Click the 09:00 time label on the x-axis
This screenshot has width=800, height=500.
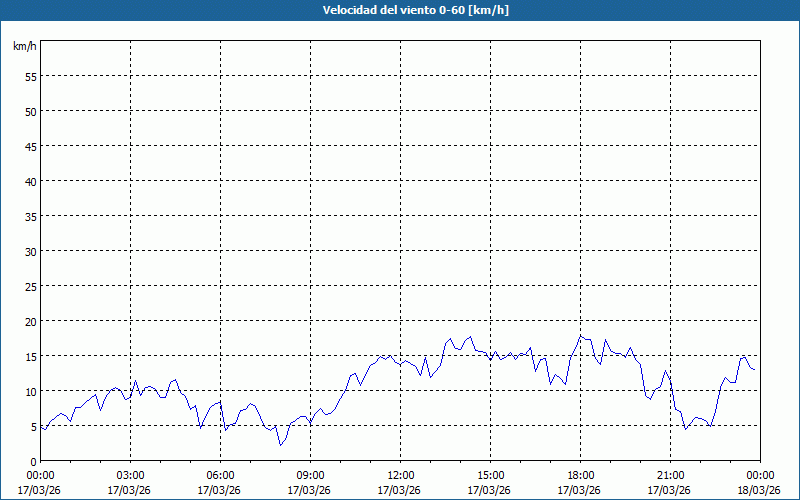[x=310, y=475]
